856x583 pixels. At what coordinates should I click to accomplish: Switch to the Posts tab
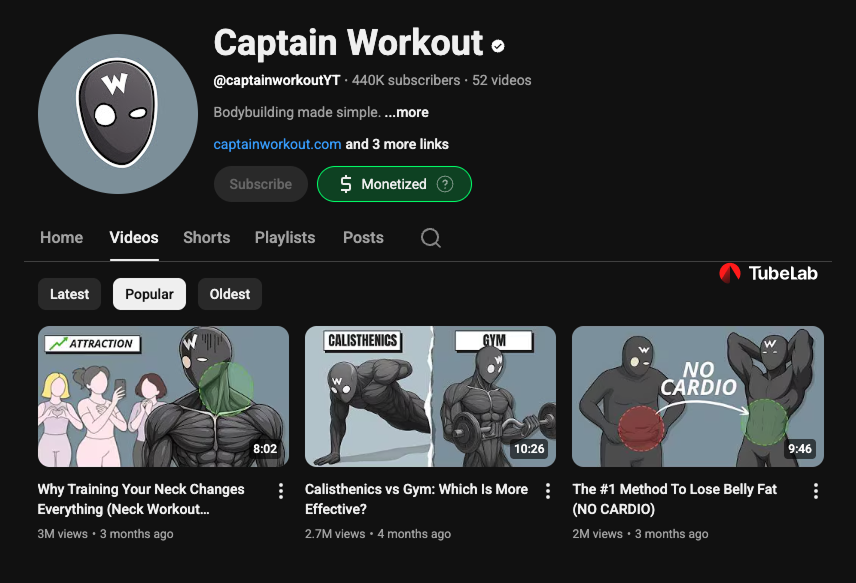pos(363,237)
